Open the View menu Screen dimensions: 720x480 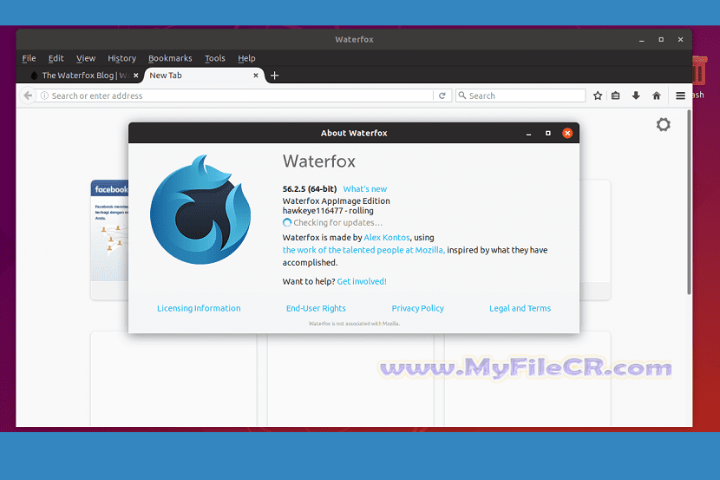coord(86,58)
